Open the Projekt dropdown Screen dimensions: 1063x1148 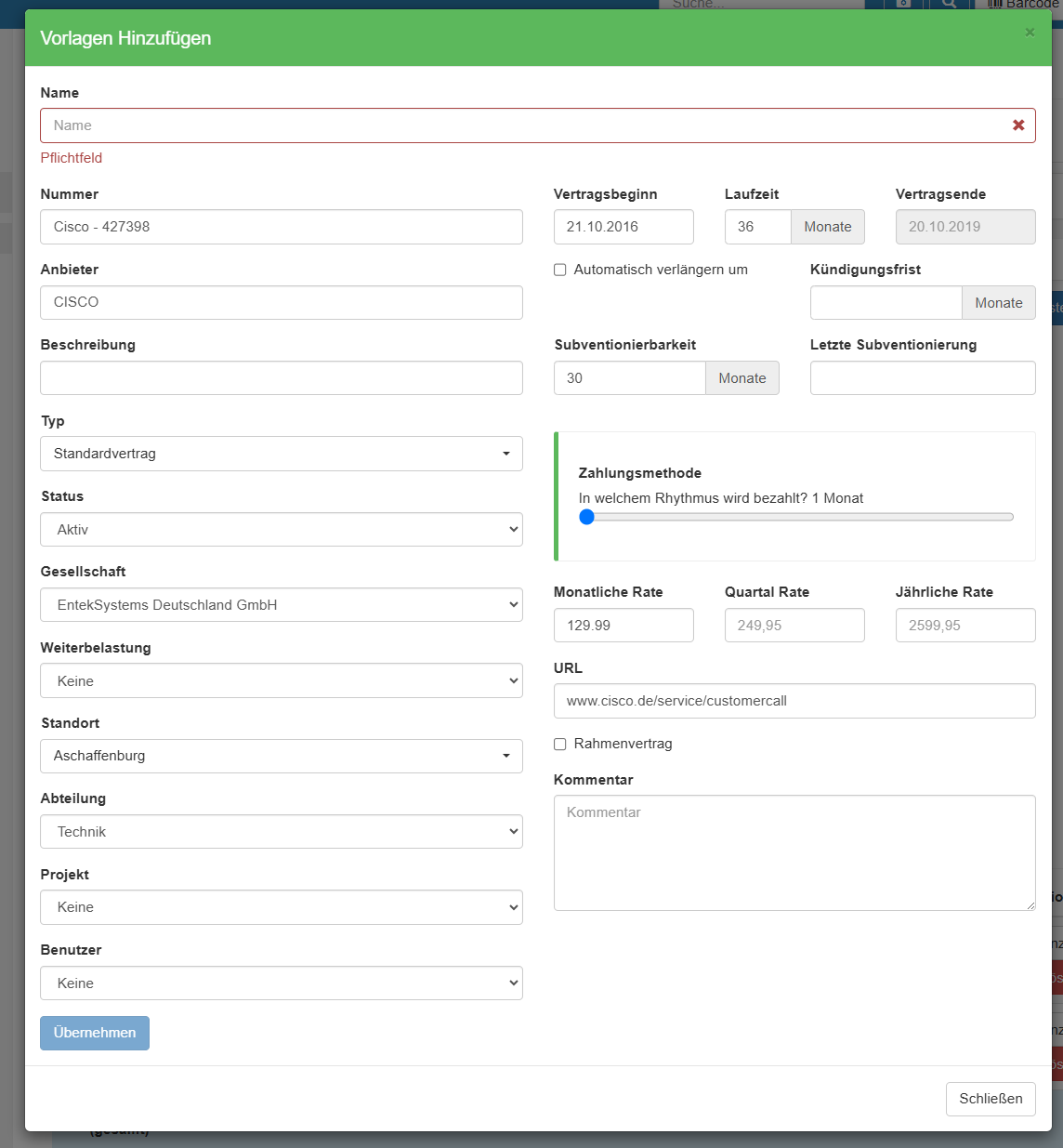pos(282,907)
